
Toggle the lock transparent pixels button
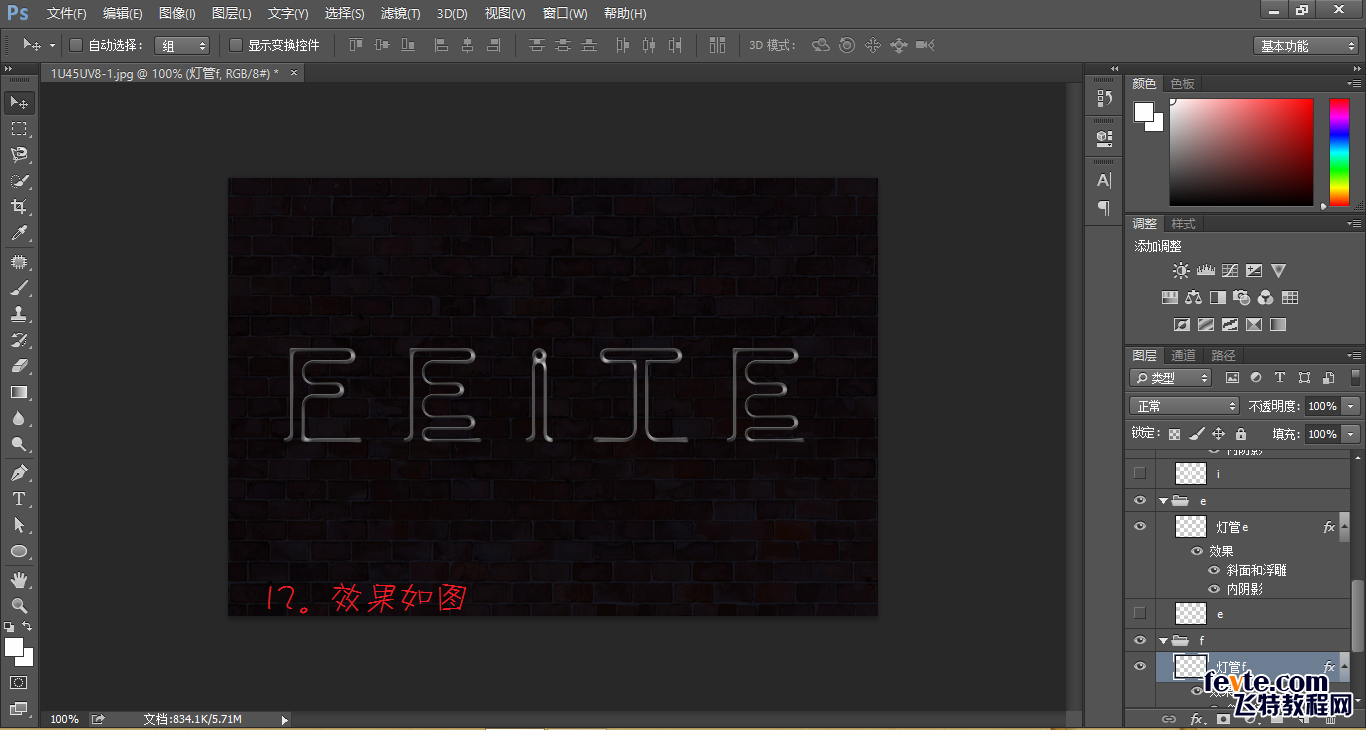click(1174, 433)
